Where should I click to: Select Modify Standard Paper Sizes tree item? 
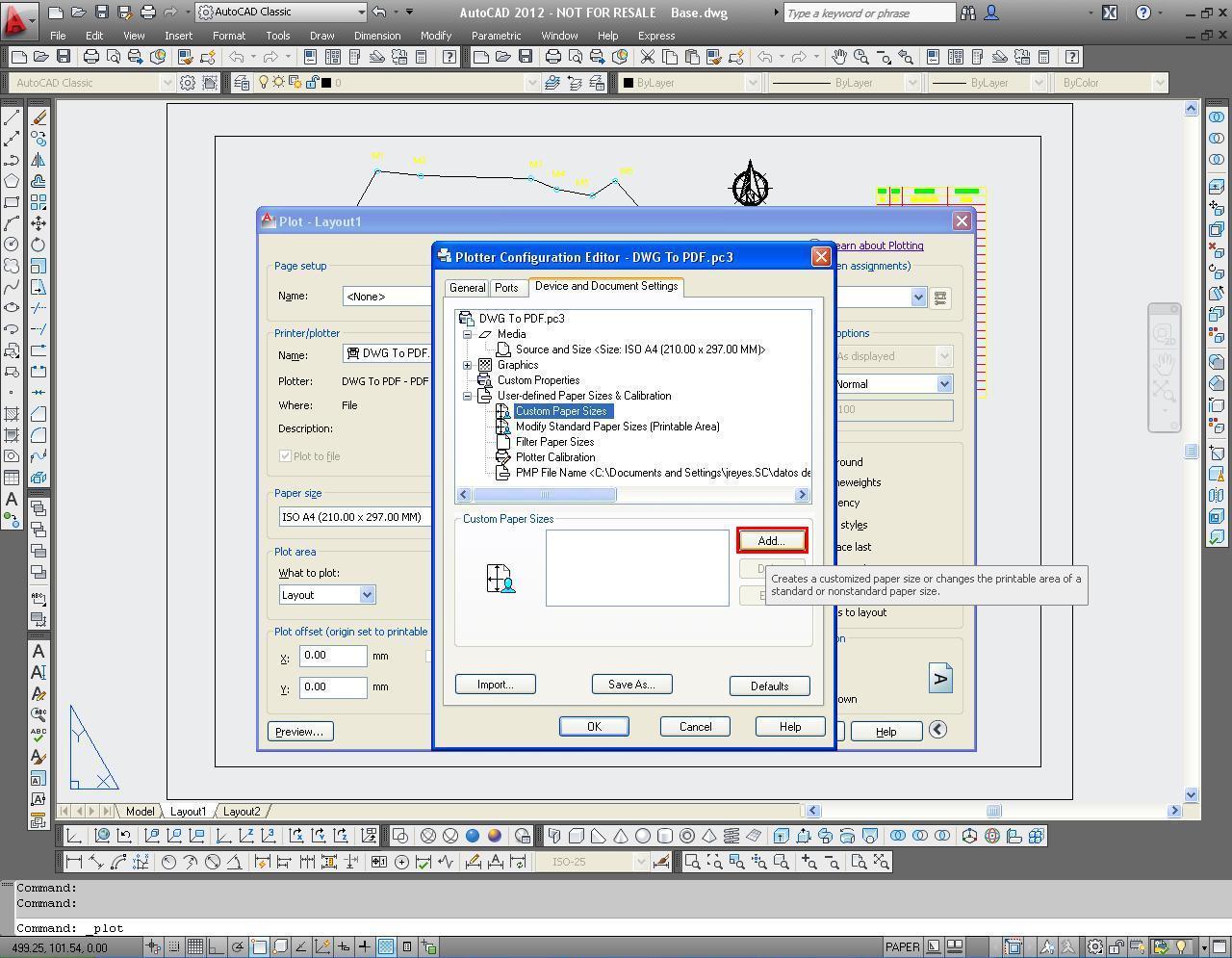coord(617,427)
